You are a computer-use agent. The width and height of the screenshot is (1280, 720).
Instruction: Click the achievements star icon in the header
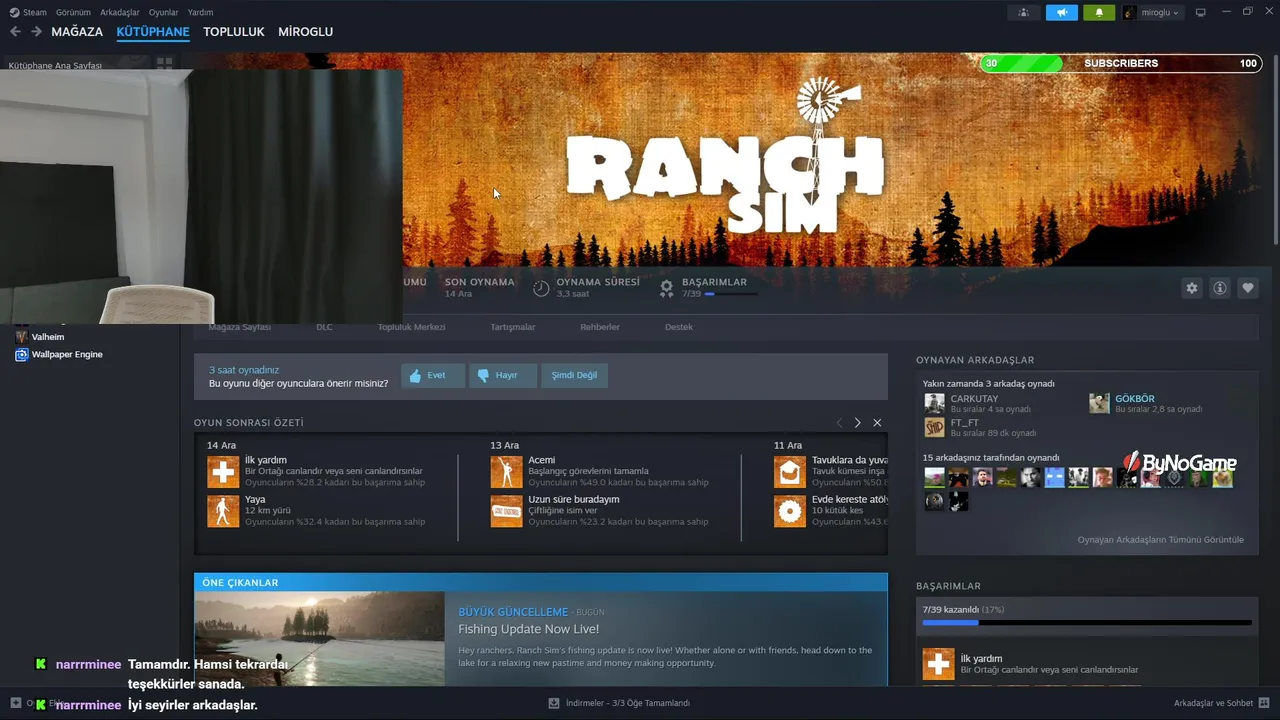[667, 288]
